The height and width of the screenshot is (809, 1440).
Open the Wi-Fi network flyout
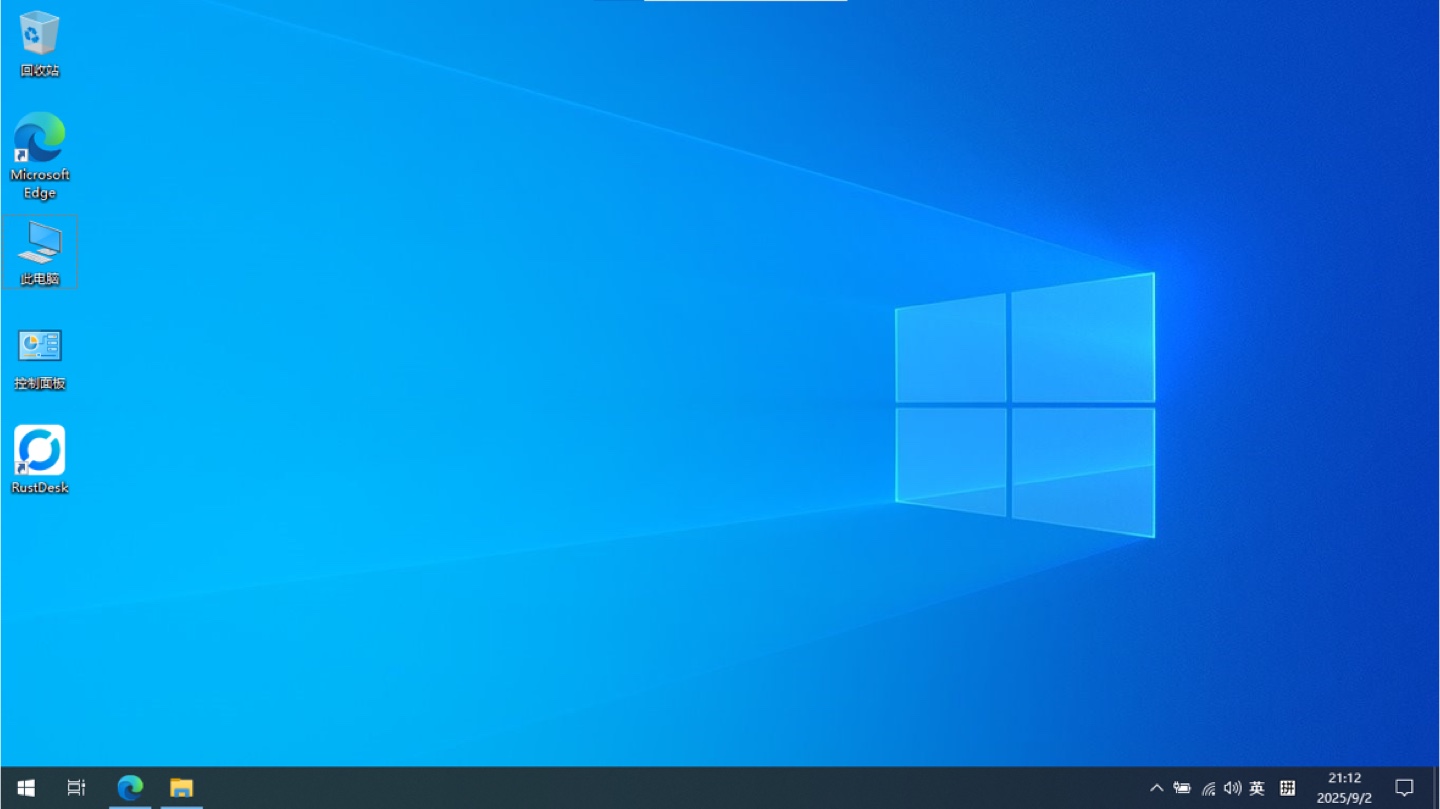(x=1208, y=788)
